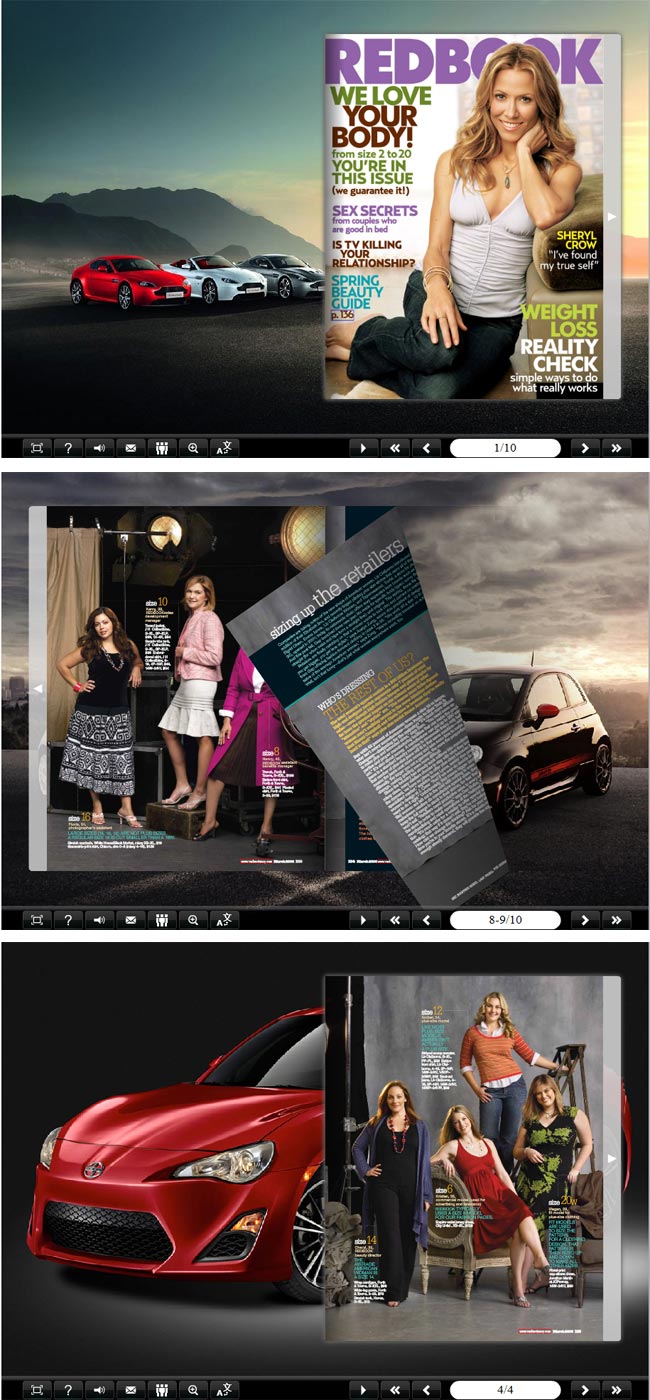Click email icon in the 8-9/10 viewer

130,919
